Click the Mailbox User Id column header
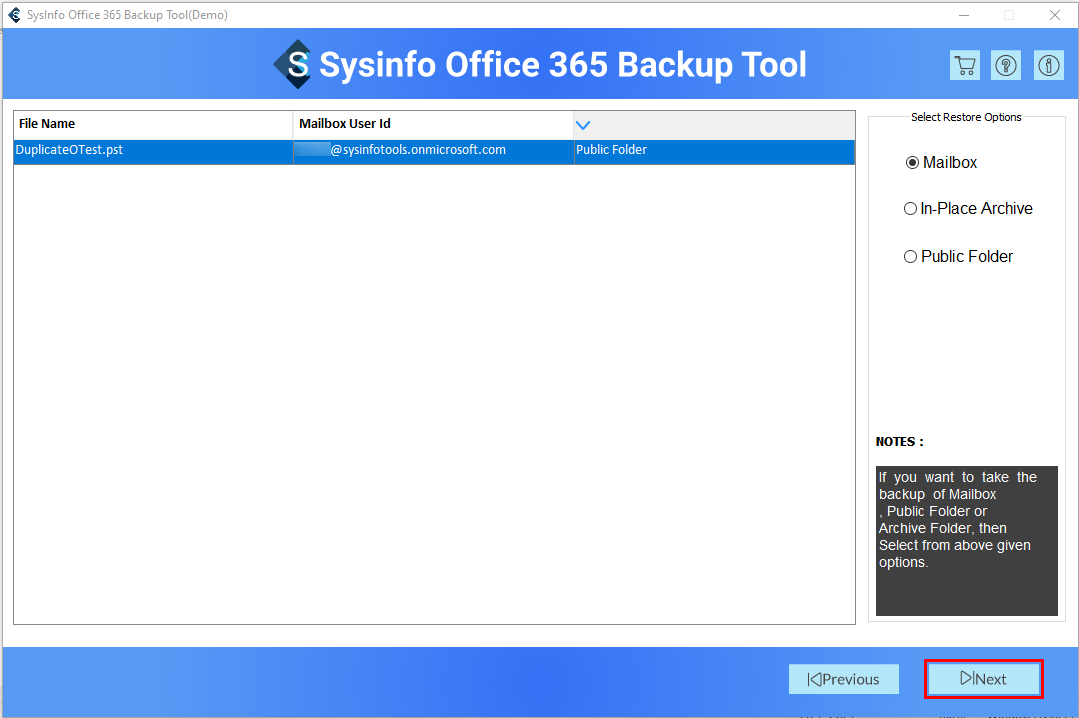 tap(433, 125)
